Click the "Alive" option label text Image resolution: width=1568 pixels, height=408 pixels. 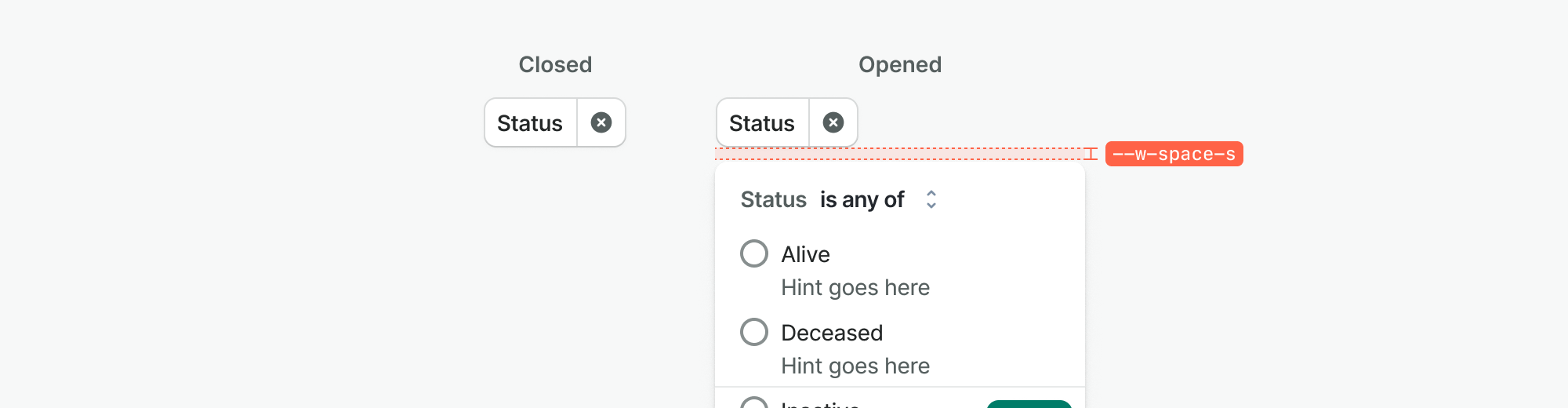click(805, 254)
